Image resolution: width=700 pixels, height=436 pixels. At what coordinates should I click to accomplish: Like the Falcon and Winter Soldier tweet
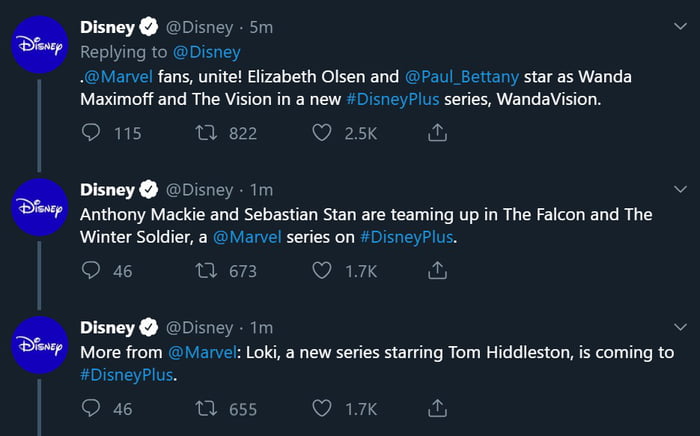(x=321, y=270)
